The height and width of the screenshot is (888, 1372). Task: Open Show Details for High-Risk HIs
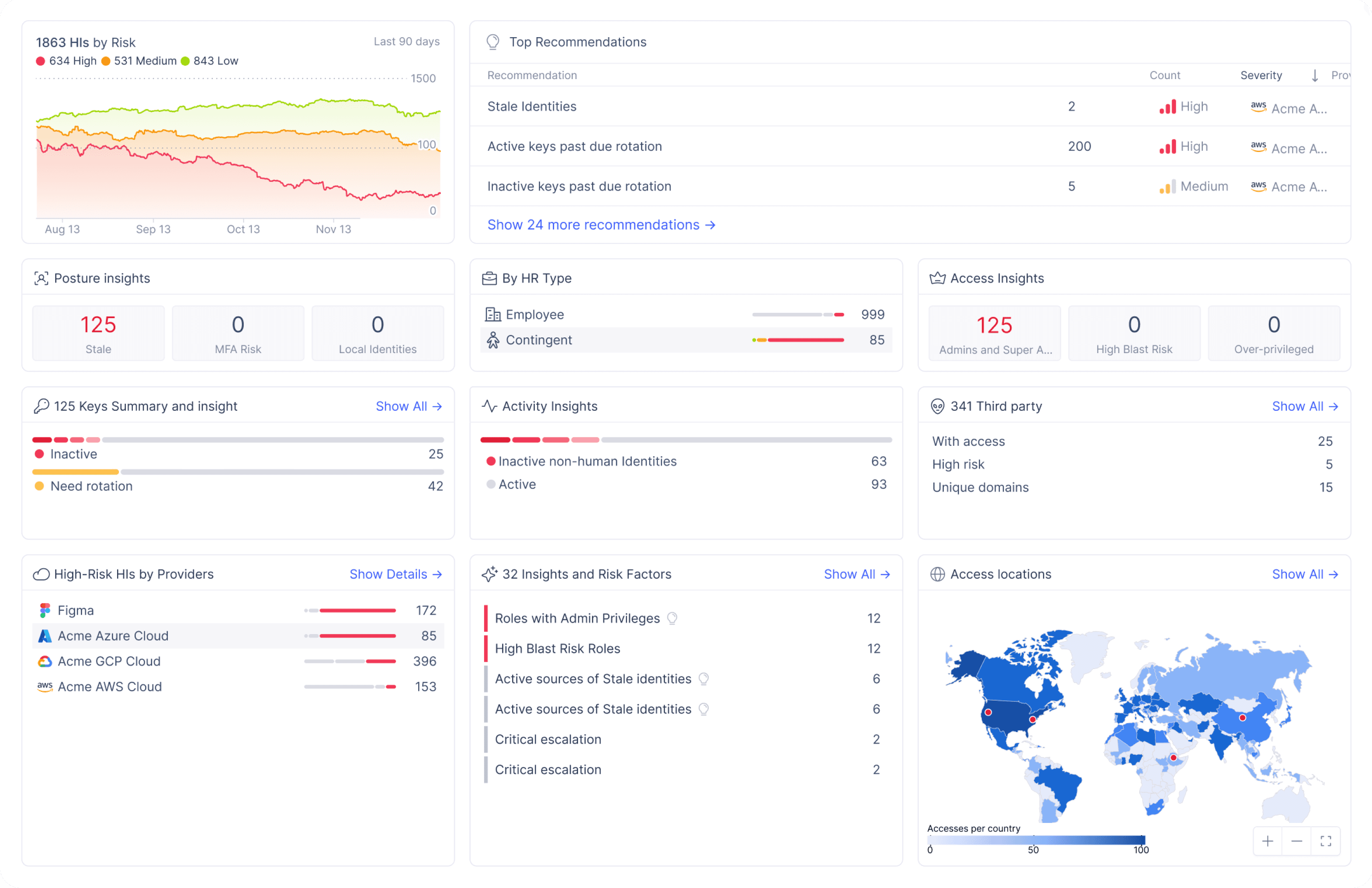(x=395, y=574)
